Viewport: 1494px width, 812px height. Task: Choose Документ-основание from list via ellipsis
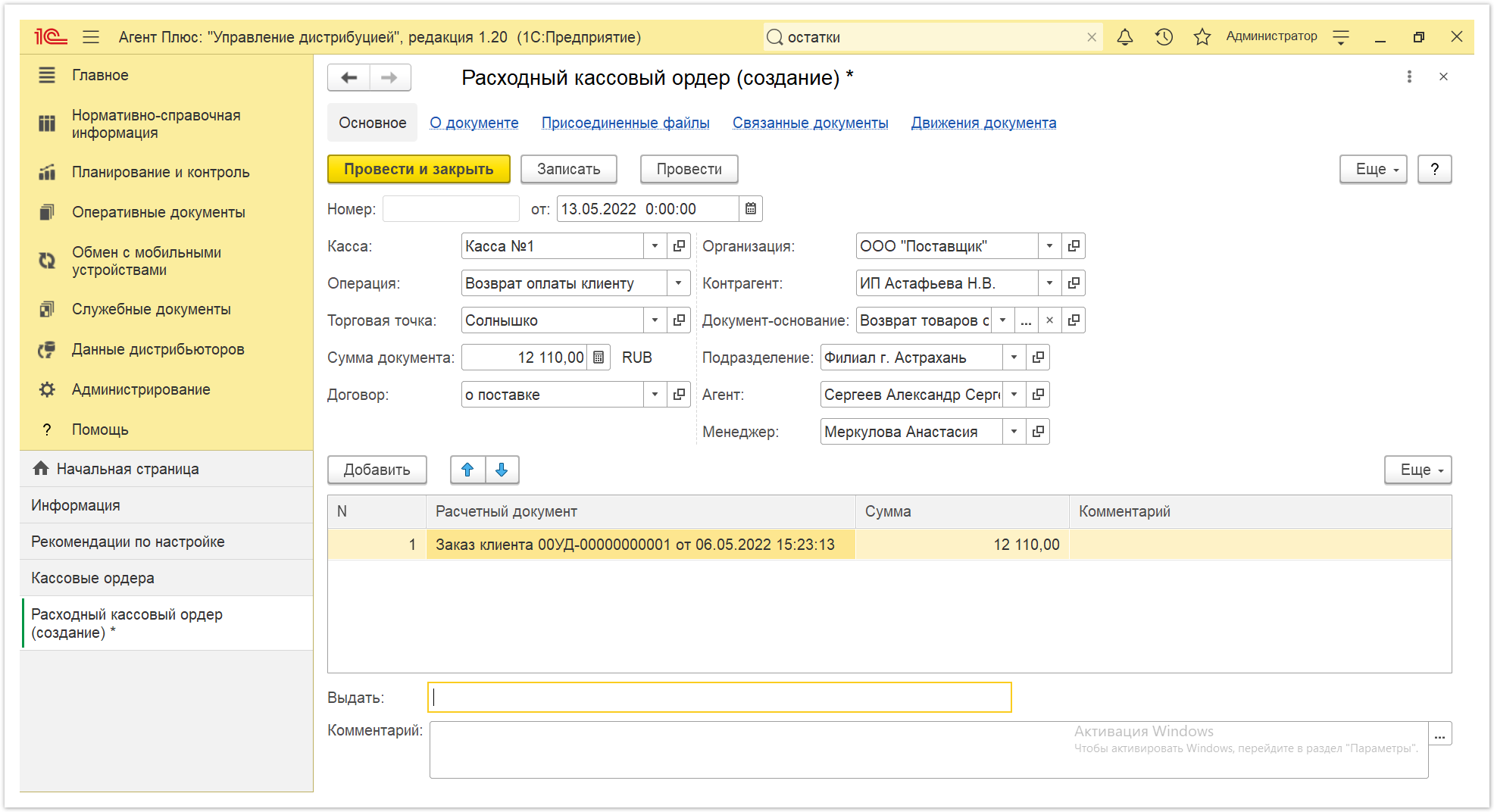[x=1026, y=320]
